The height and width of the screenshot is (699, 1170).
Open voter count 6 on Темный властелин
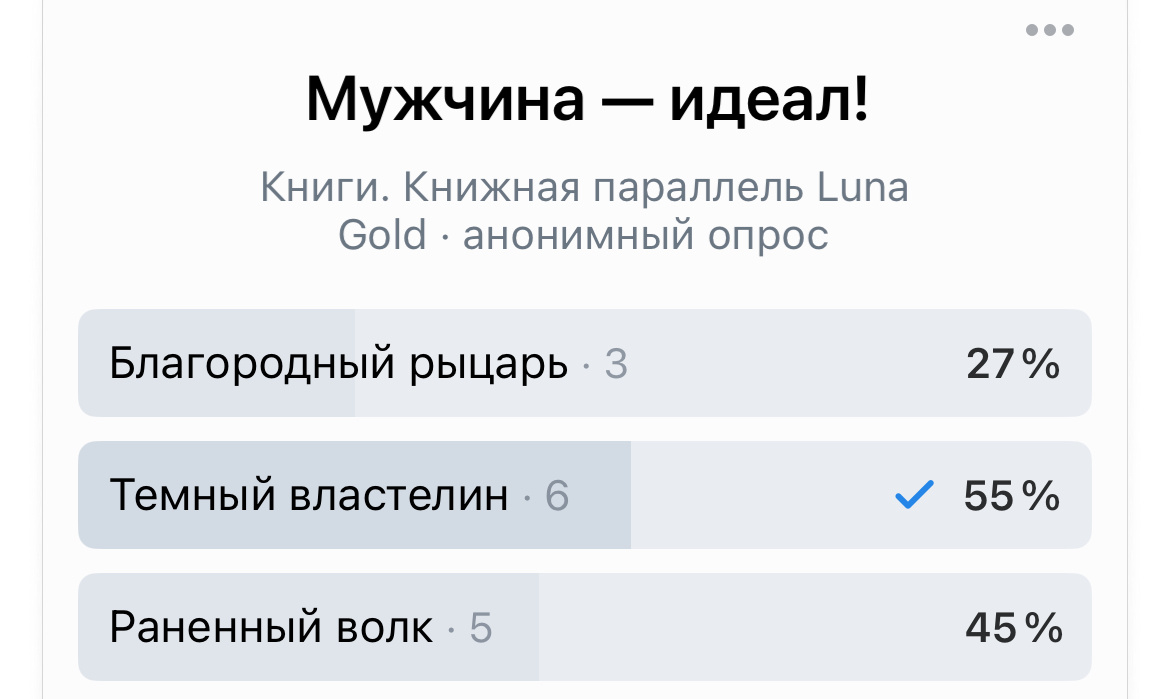click(558, 495)
